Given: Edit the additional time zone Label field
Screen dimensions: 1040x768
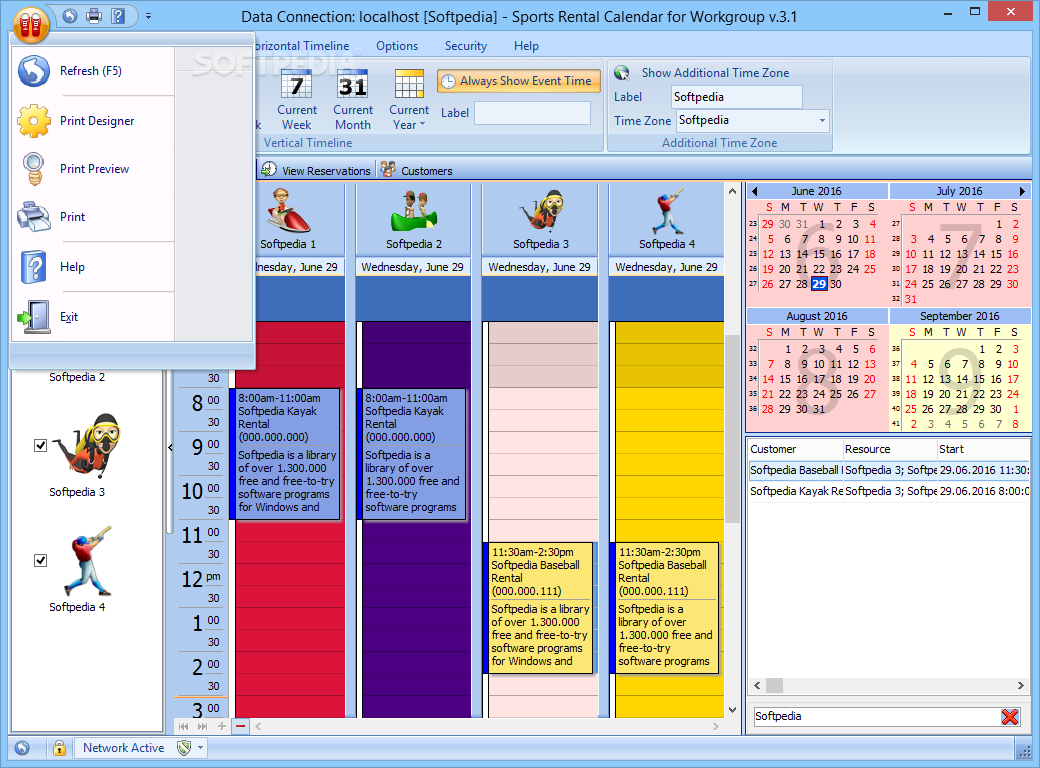Looking at the screenshot, I should [736, 97].
